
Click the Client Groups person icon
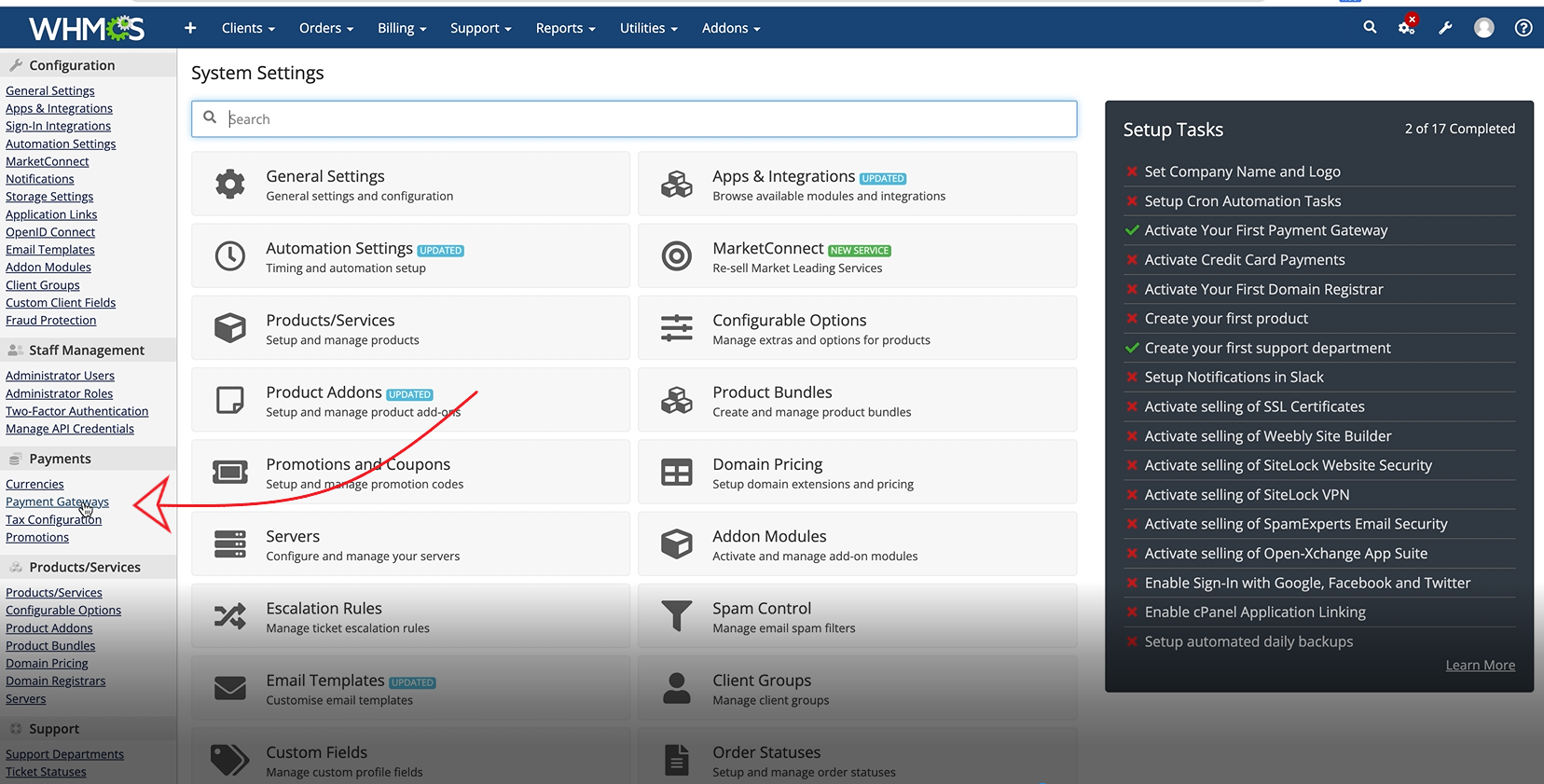(x=677, y=688)
